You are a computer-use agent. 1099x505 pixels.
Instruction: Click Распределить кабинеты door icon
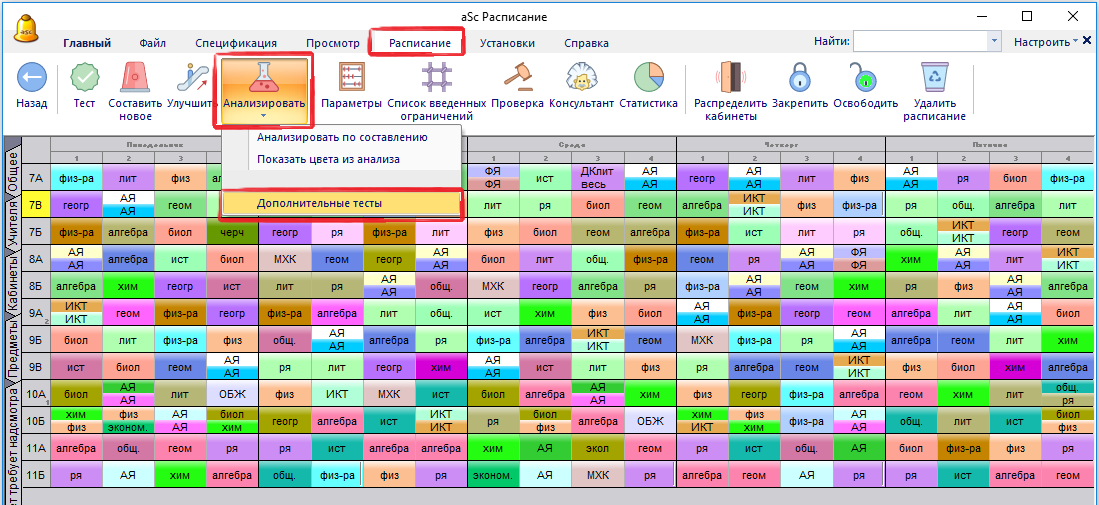click(730, 78)
